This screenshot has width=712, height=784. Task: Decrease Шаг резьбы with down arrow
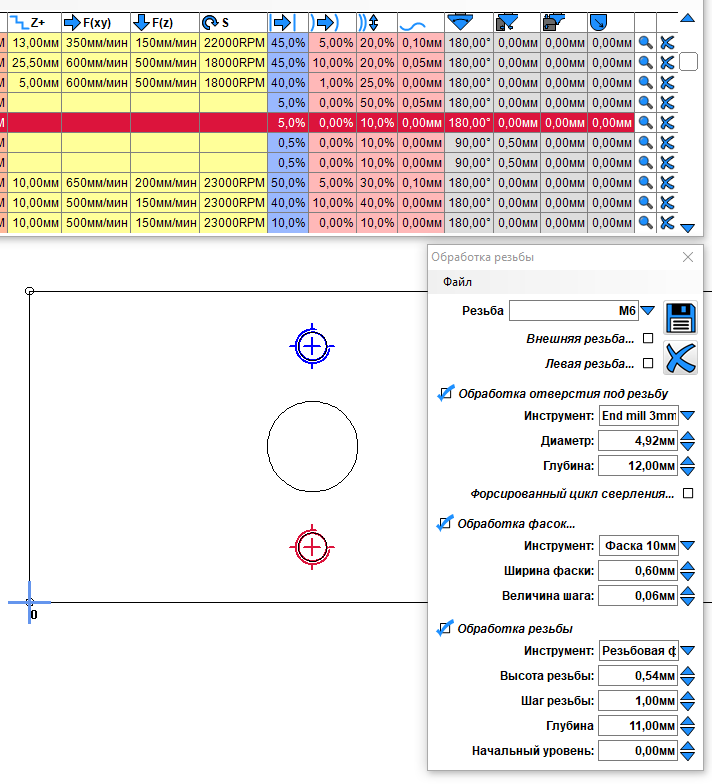tap(688, 706)
